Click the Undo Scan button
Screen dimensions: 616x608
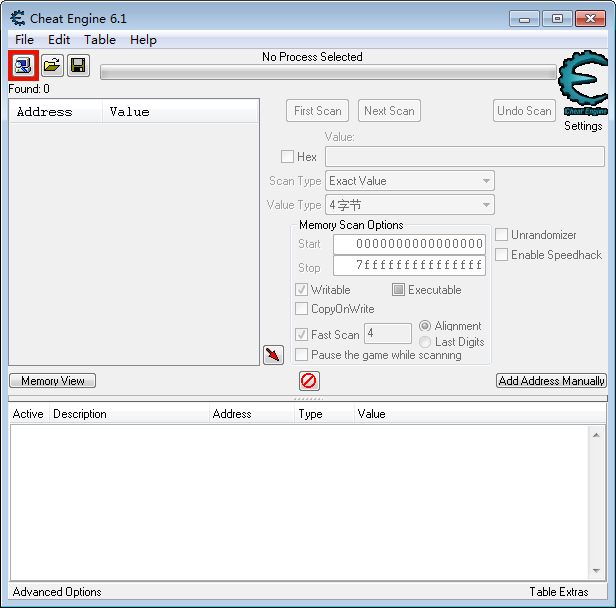(524, 111)
